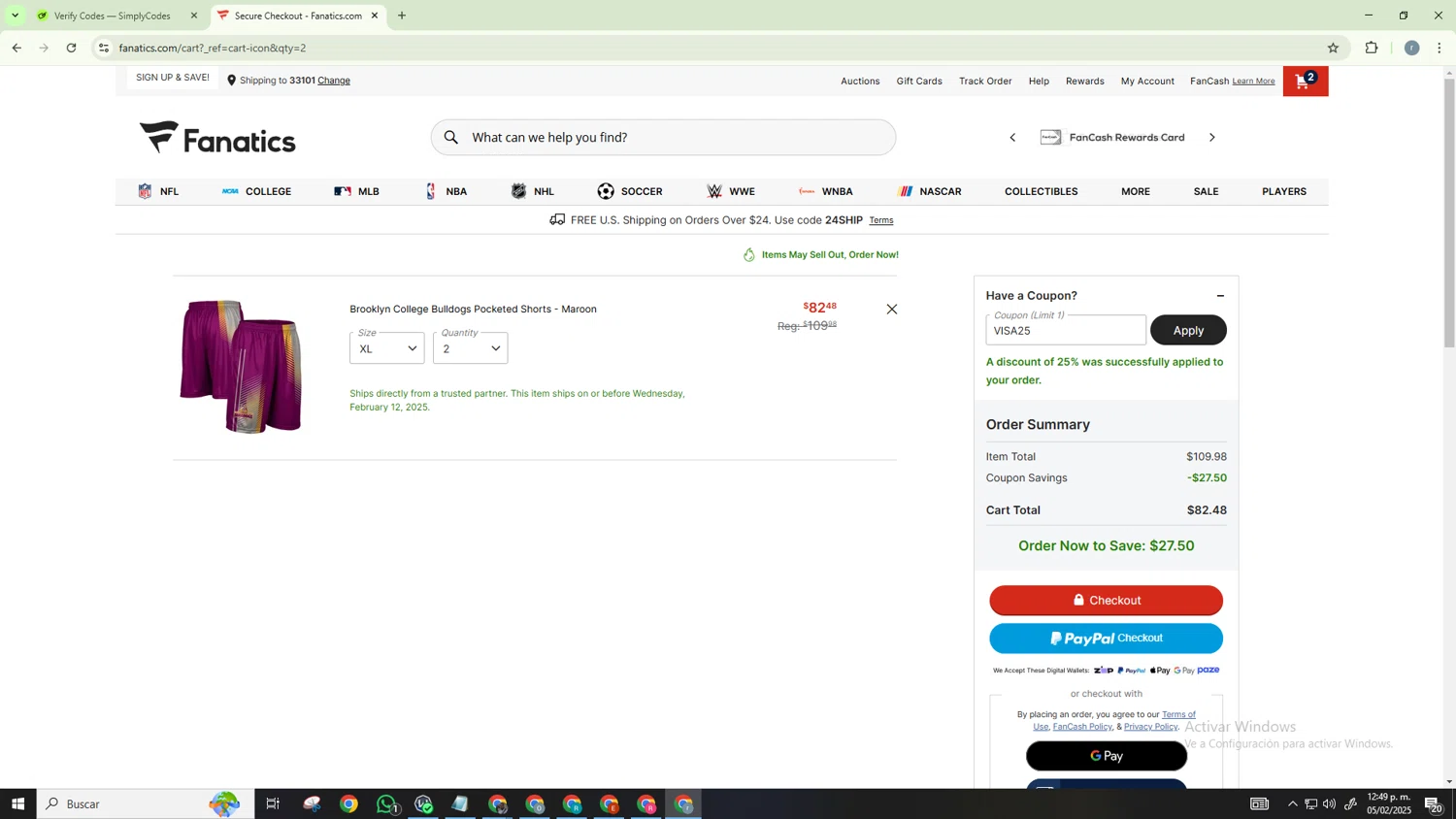Apply the coupon code

click(x=1188, y=331)
